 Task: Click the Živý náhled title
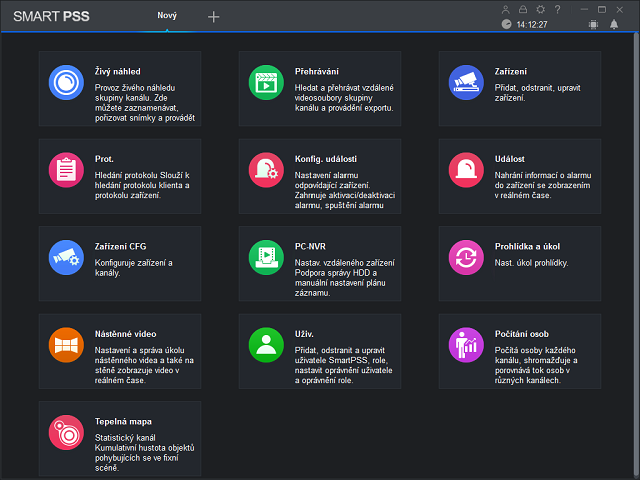coord(118,71)
